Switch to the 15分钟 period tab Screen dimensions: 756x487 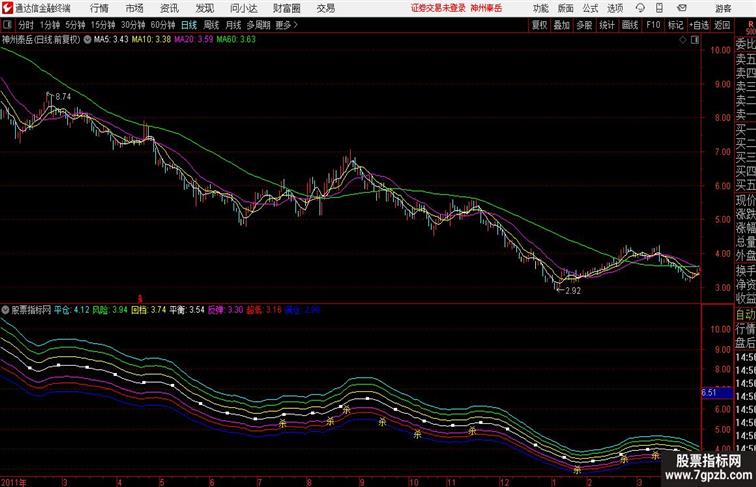click(103, 25)
